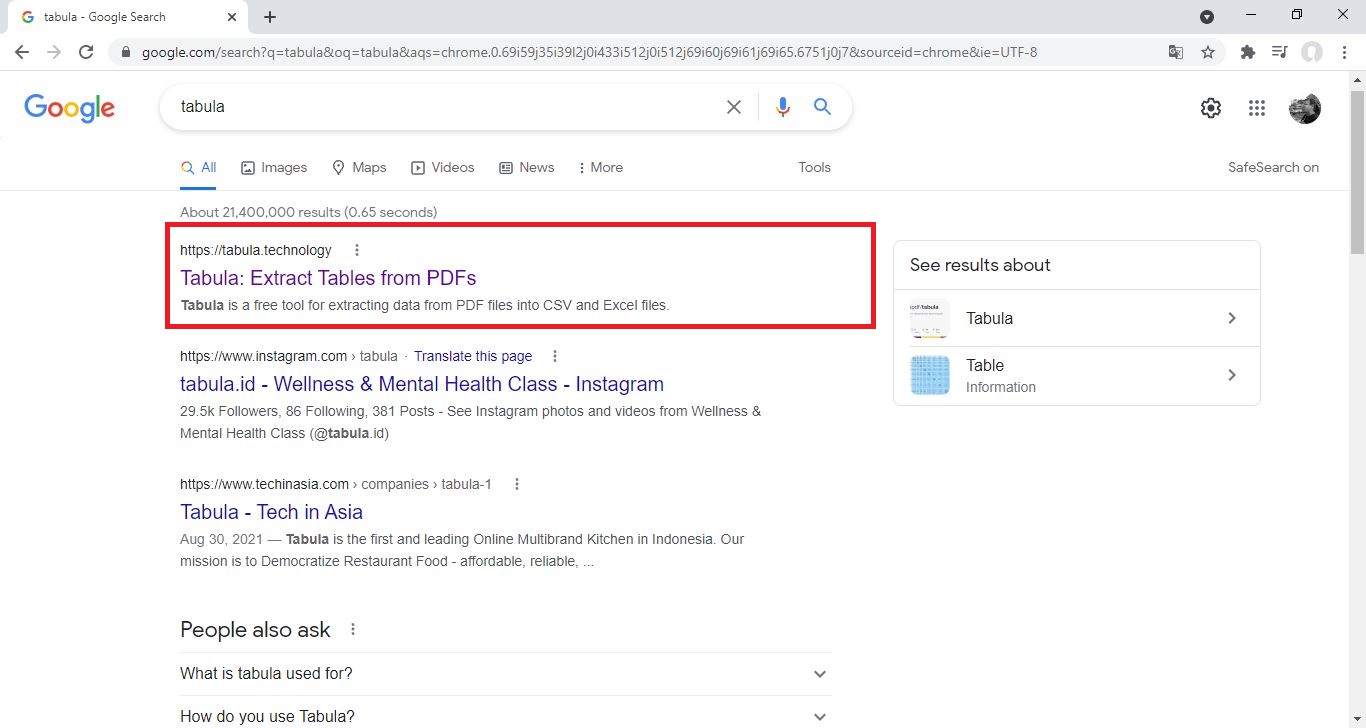Clear the search box with X
1366x728 pixels.
pyautogui.click(x=734, y=107)
